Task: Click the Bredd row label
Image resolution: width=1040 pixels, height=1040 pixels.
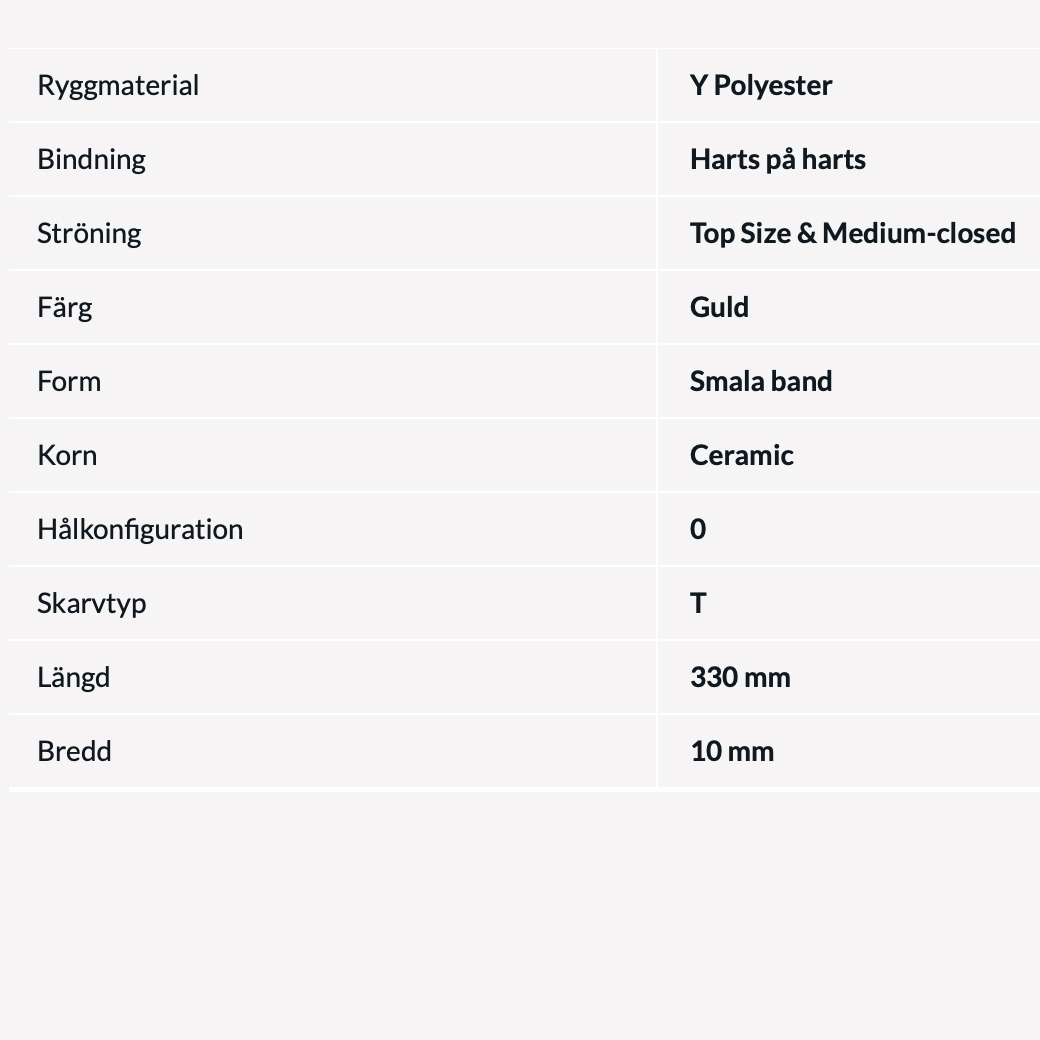Action: click(74, 752)
